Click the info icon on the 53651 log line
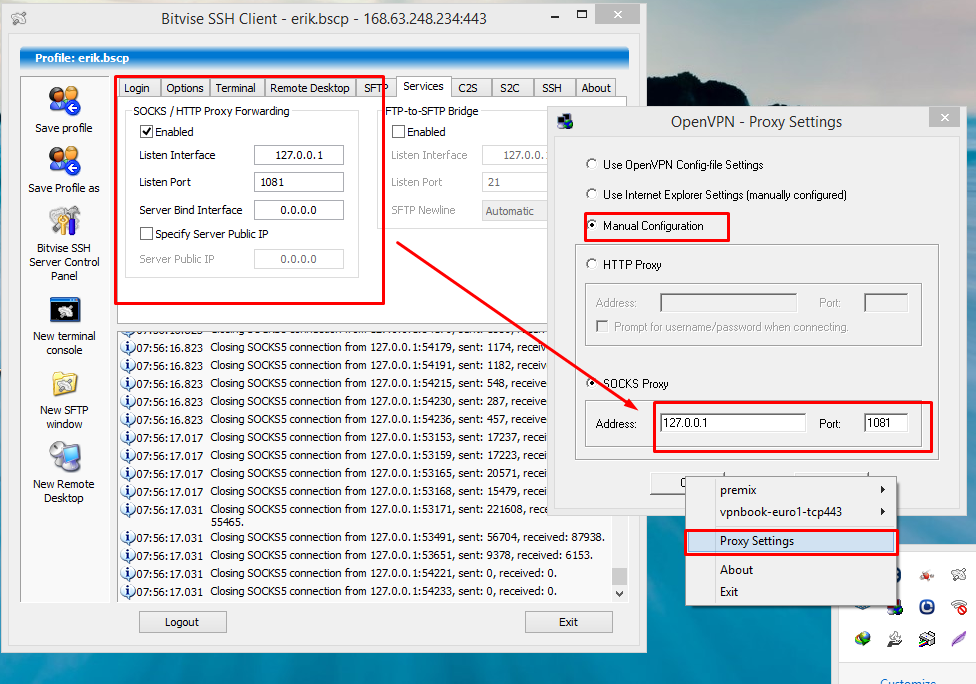The width and height of the screenshot is (976, 684). (x=128, y=555)
